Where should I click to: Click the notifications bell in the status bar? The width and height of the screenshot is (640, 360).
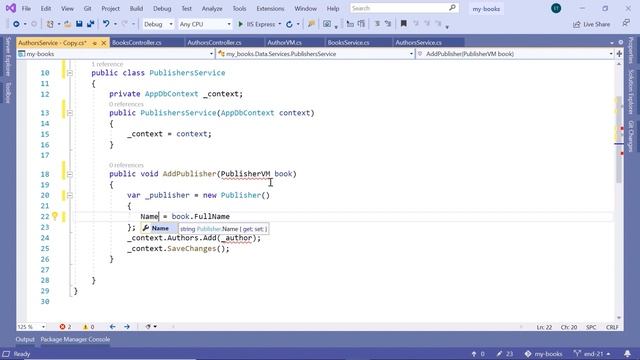[x=627, y=354]
